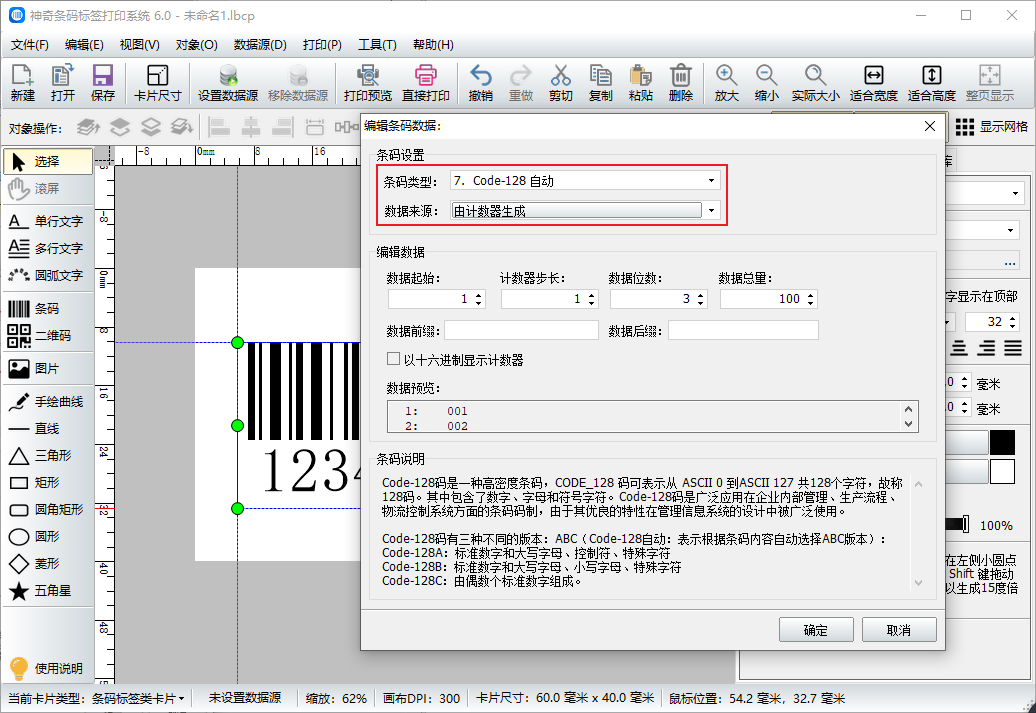Enable 以十六进制显示计数器 checkbox
The height and width of the screenshot is (713, 1036).
pos(394,360)
